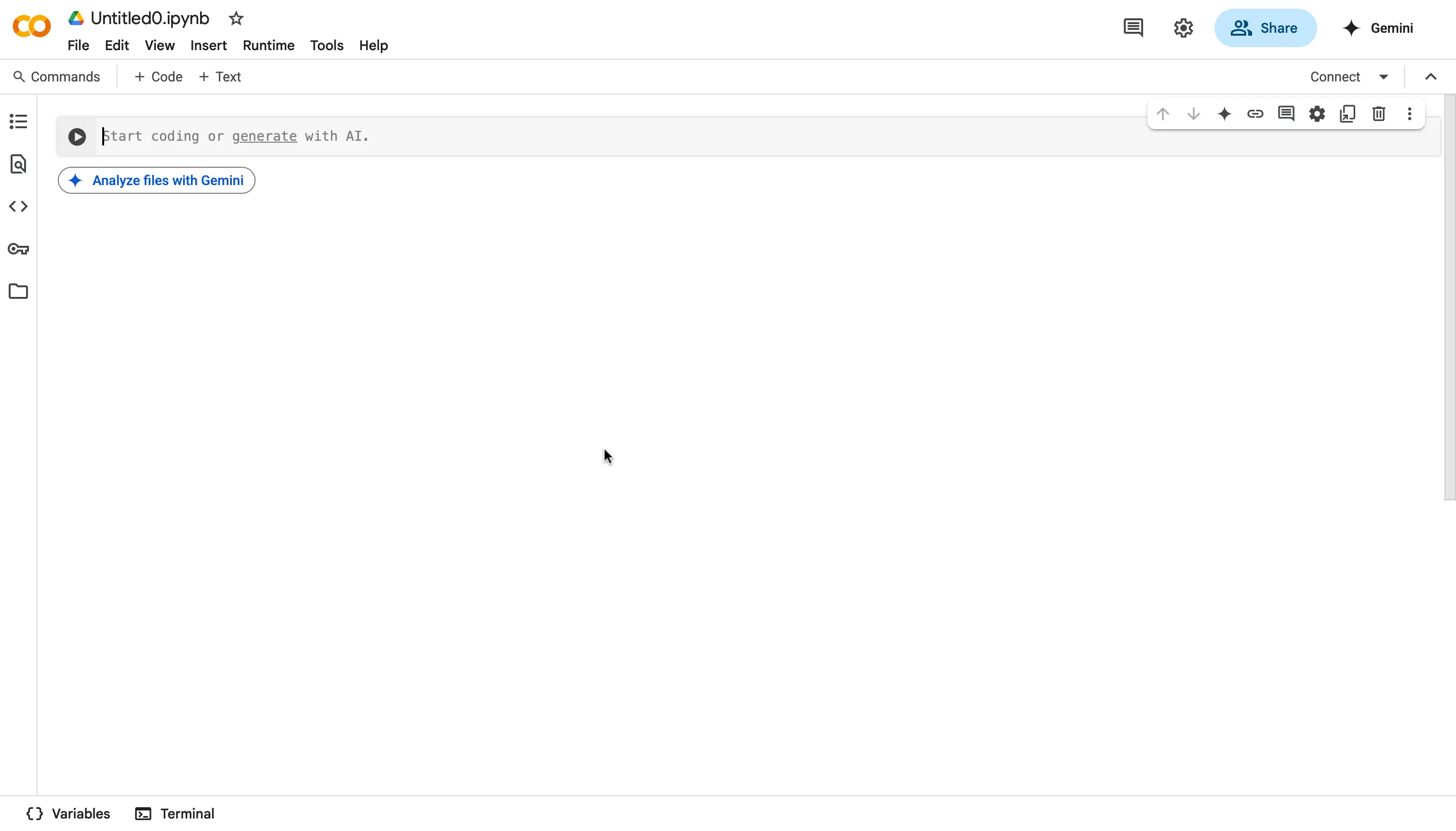Open the View menu
This screenshot has width=1456, height=831.
coord(159,45)
